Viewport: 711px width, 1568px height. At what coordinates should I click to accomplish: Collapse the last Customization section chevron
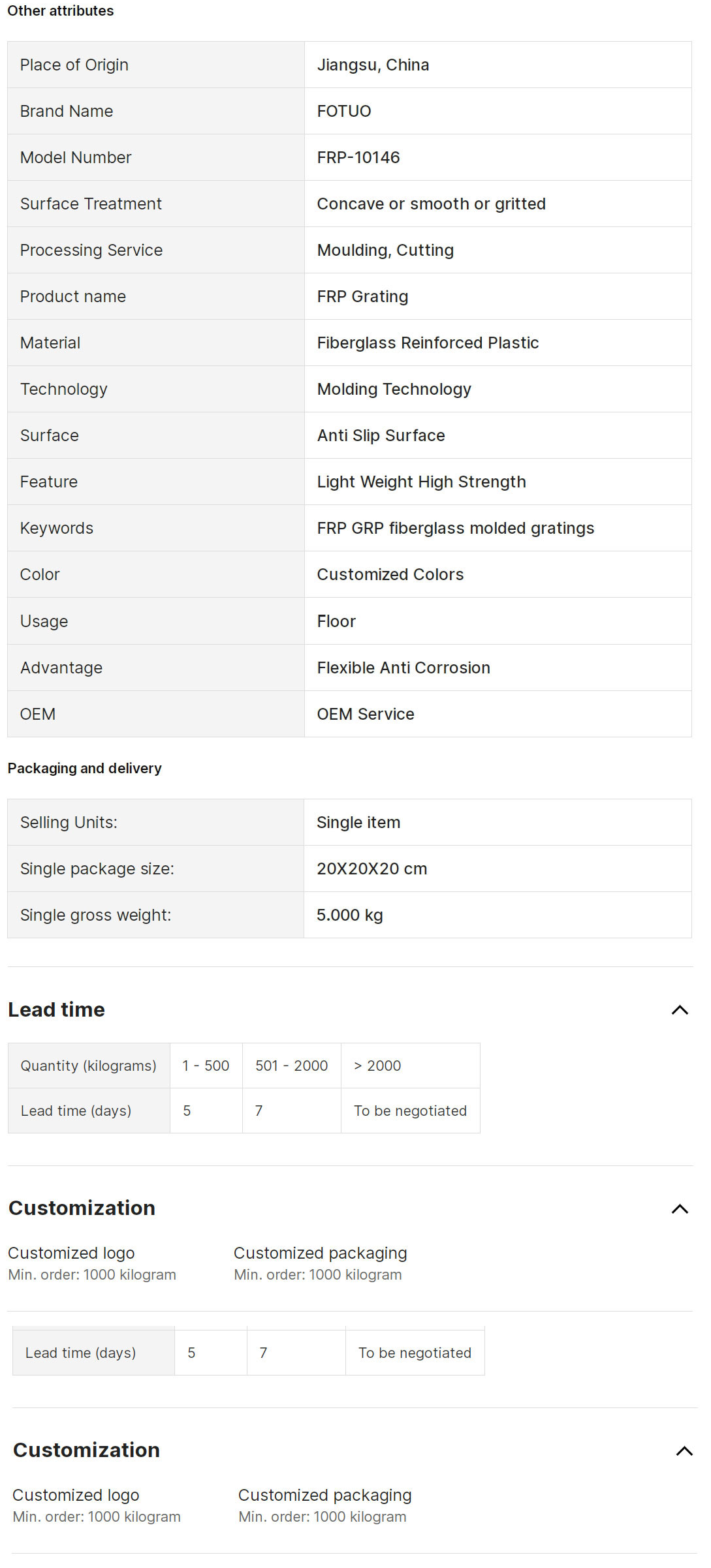point(684,1451)
